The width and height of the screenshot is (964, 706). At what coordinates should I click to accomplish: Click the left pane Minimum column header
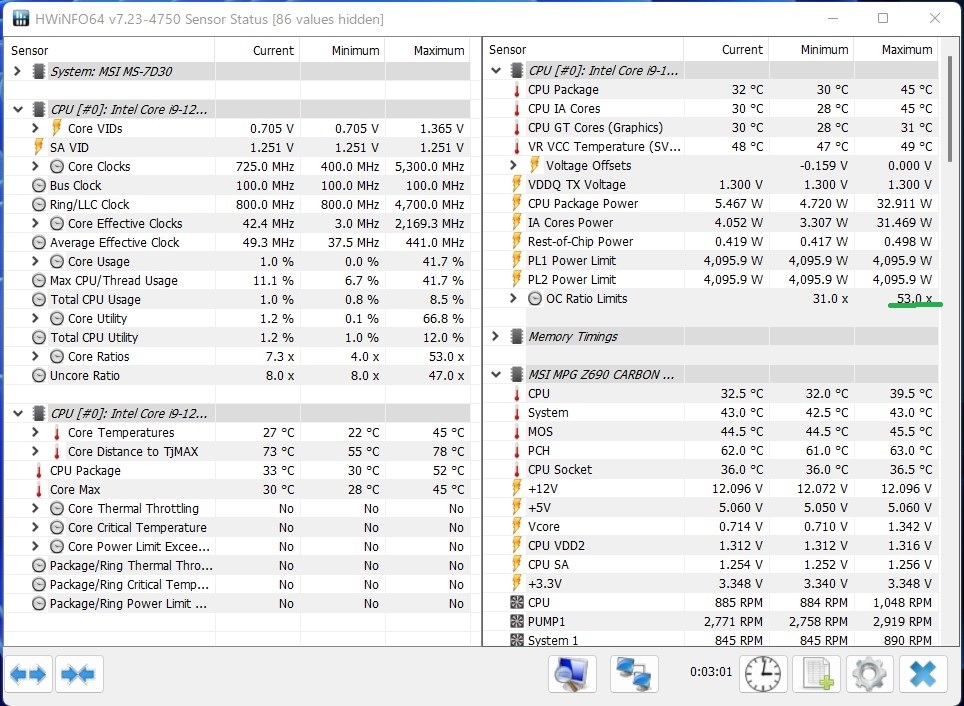pos(342,50)
